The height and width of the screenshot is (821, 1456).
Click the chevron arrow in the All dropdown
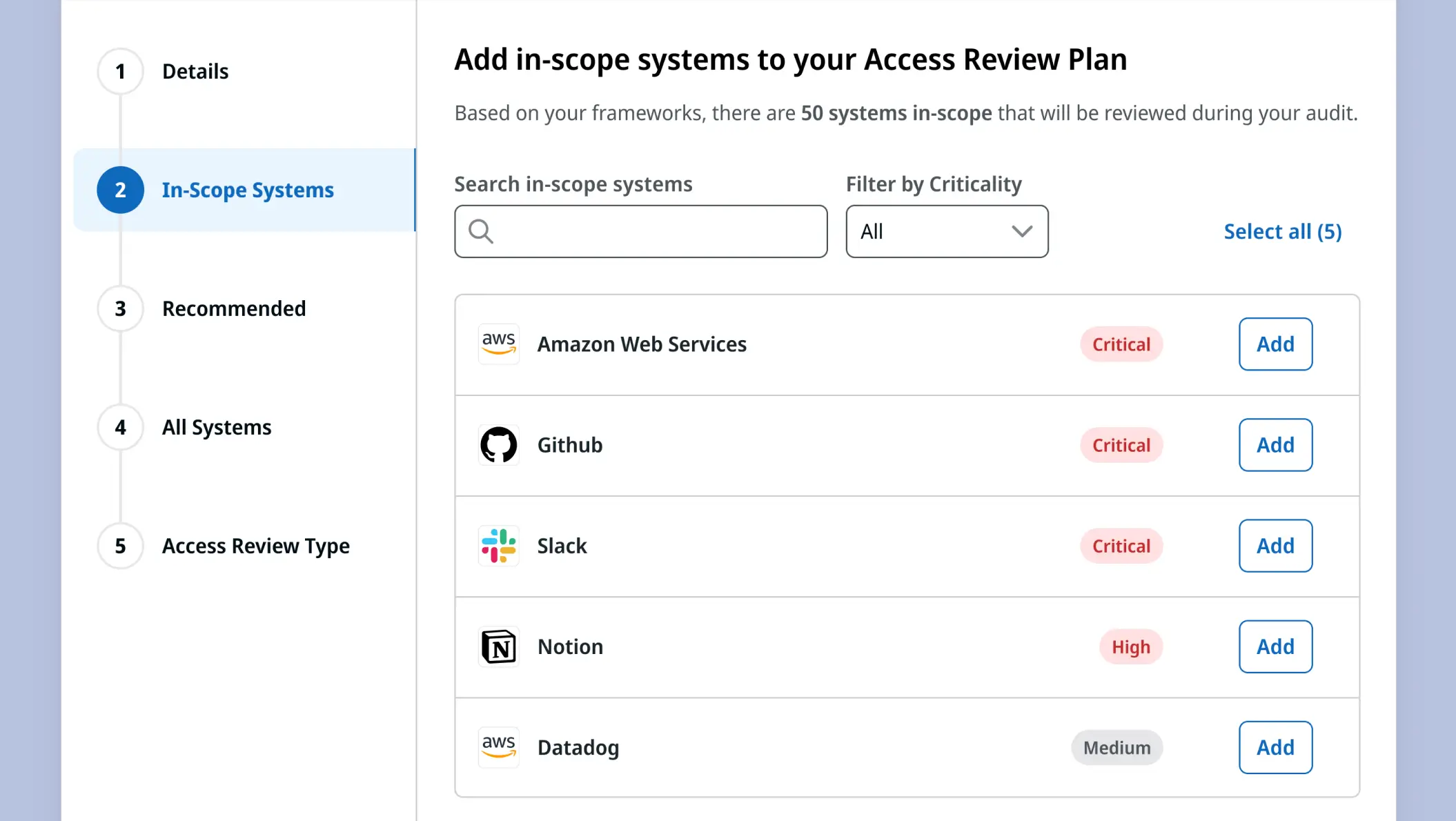click(1021, 232)
